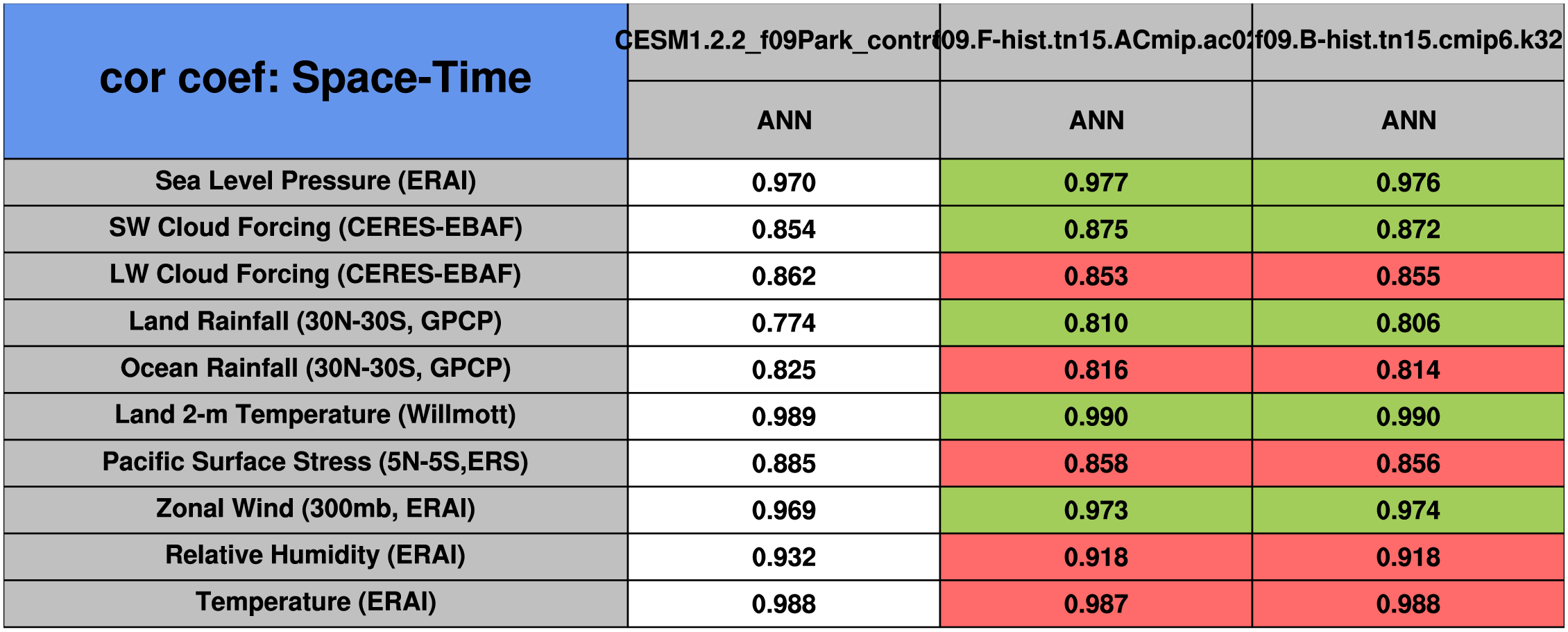Viewport: 1568px width, 632px height.
Task: Select the Land Rainfall (30N-30S, GPCP) row
Action: [x=316, y=322]
